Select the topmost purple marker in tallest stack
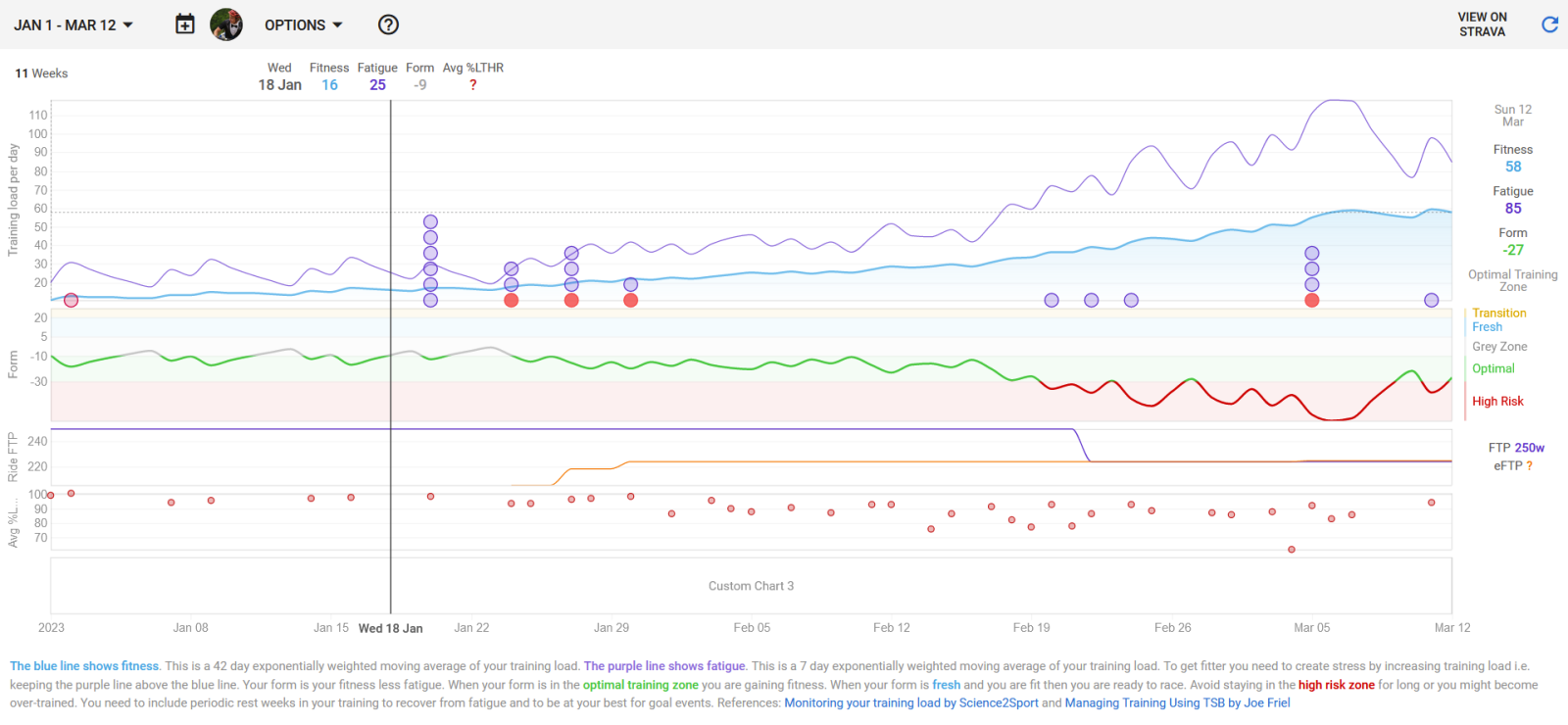The width and height of the screenshot is (1568, 725). tap(430, 222)
